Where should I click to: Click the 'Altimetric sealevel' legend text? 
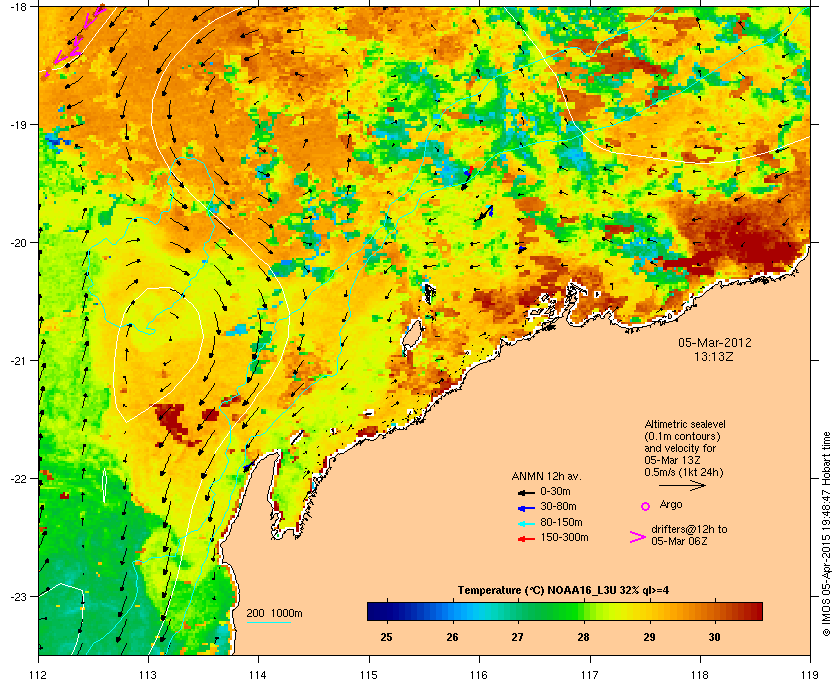point(685,424)
